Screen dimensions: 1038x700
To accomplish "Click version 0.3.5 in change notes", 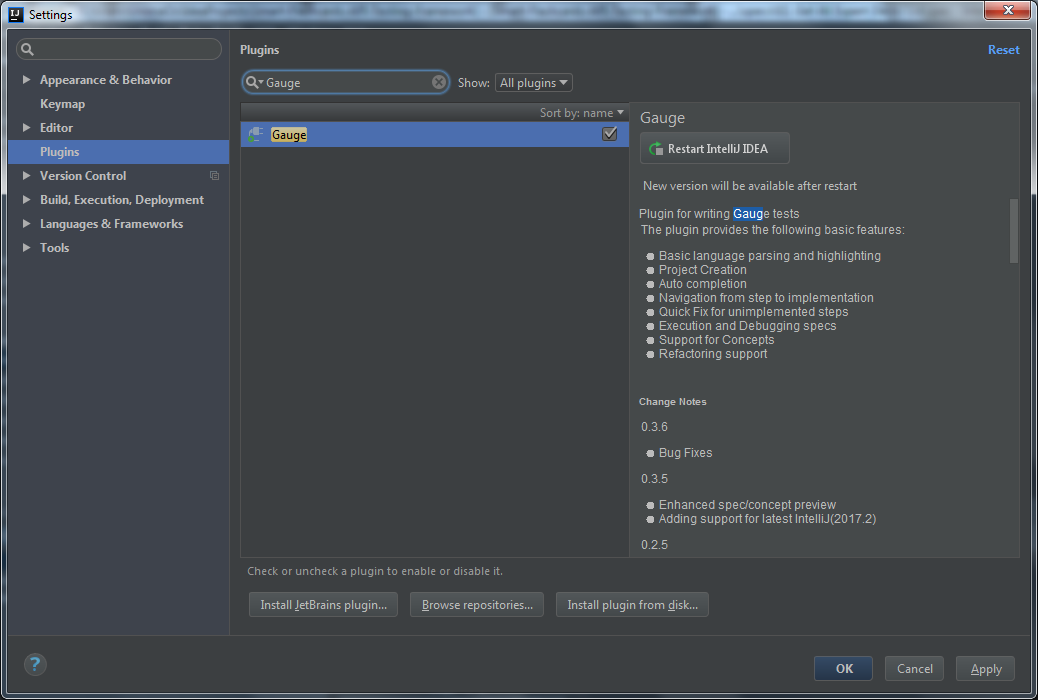I will click(x=654, y=478).
